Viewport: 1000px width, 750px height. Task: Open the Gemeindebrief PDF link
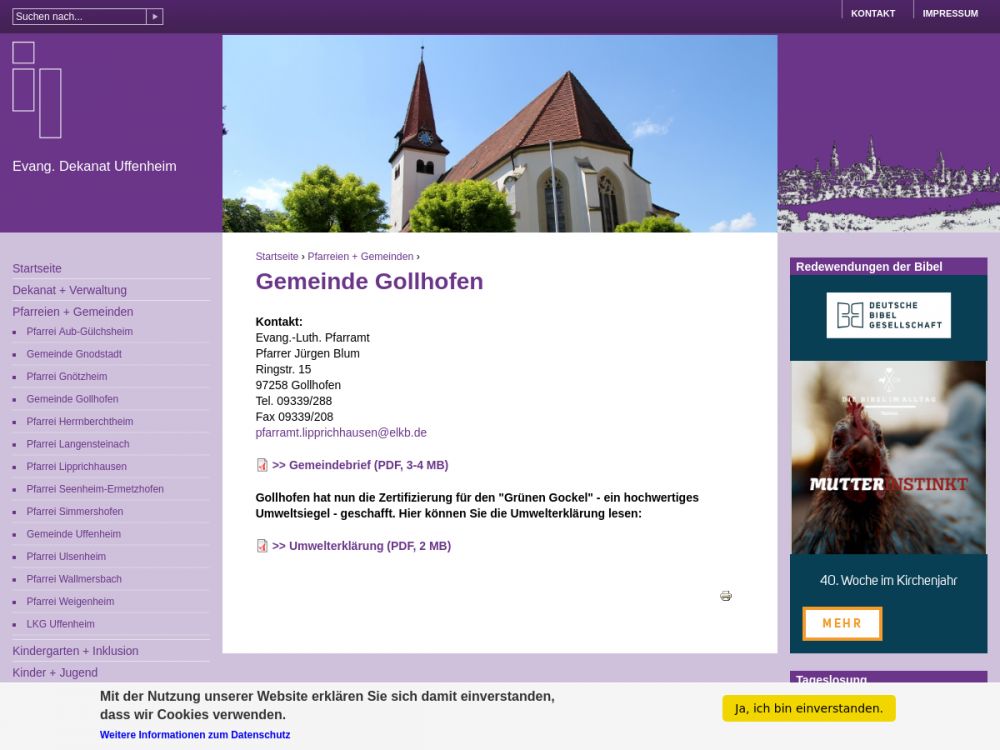tap(360, 465)
